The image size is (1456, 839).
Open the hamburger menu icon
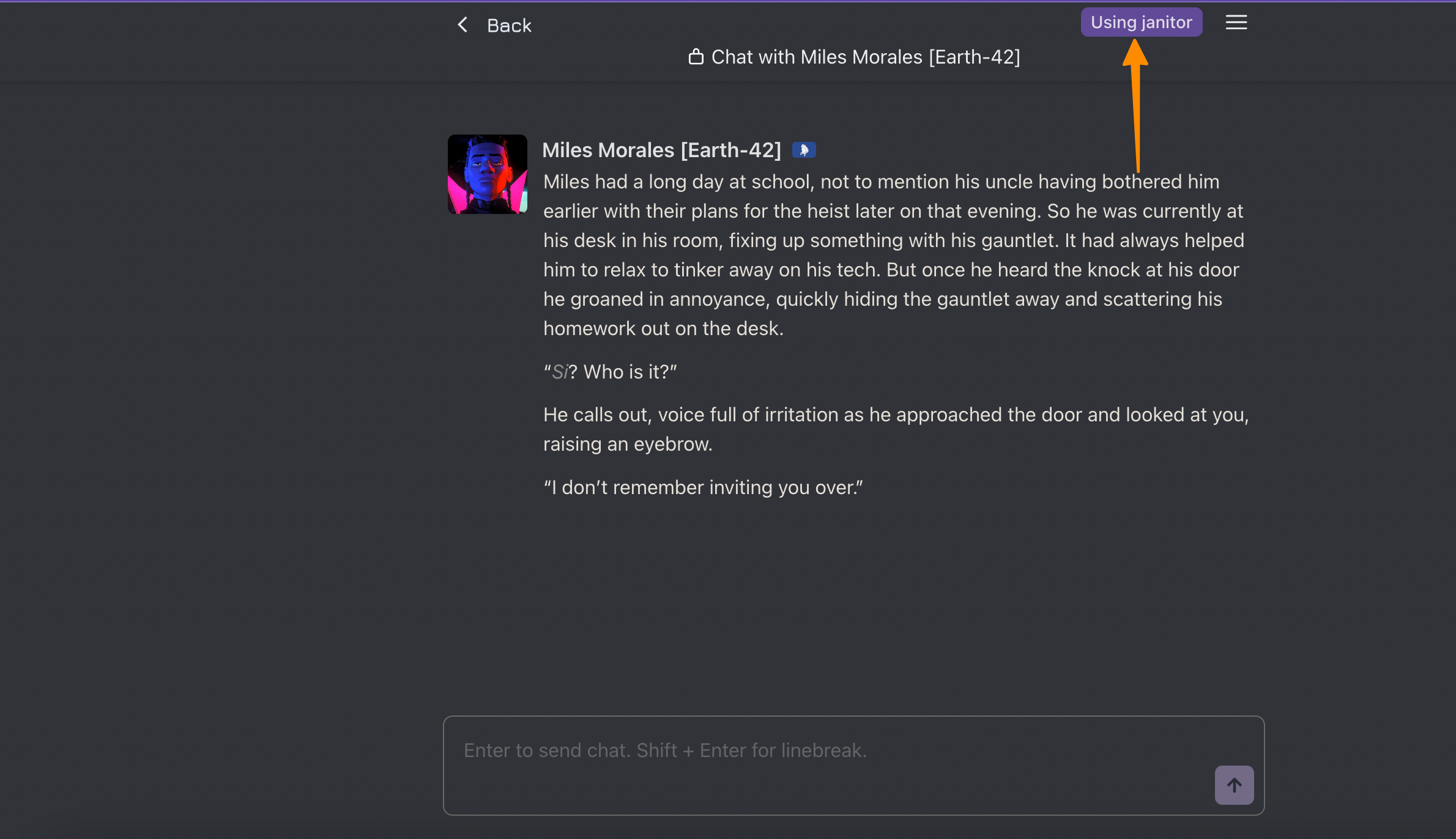pyautogui.click(x=1236, y=23)
